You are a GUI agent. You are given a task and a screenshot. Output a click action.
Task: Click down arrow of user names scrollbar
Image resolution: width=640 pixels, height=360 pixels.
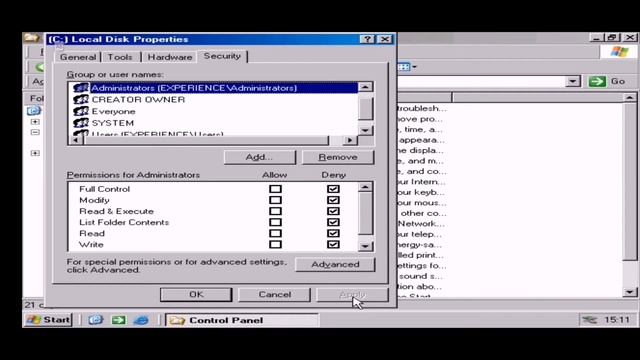point(365,130)
